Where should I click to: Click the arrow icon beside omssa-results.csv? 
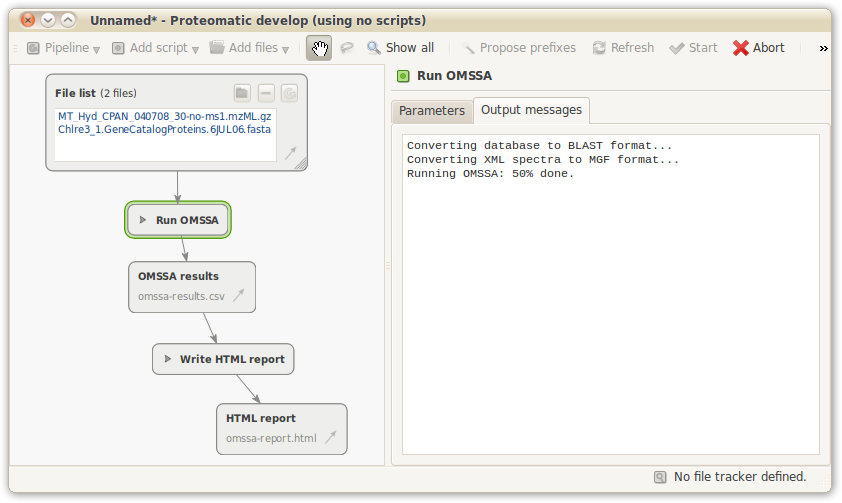(239, 296)
